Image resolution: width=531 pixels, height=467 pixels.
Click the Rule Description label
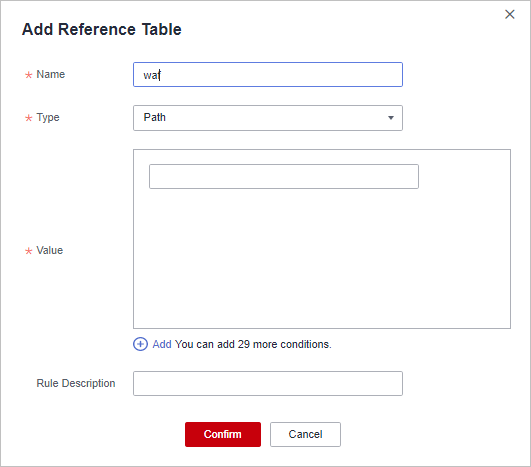(x=76, y=383)
